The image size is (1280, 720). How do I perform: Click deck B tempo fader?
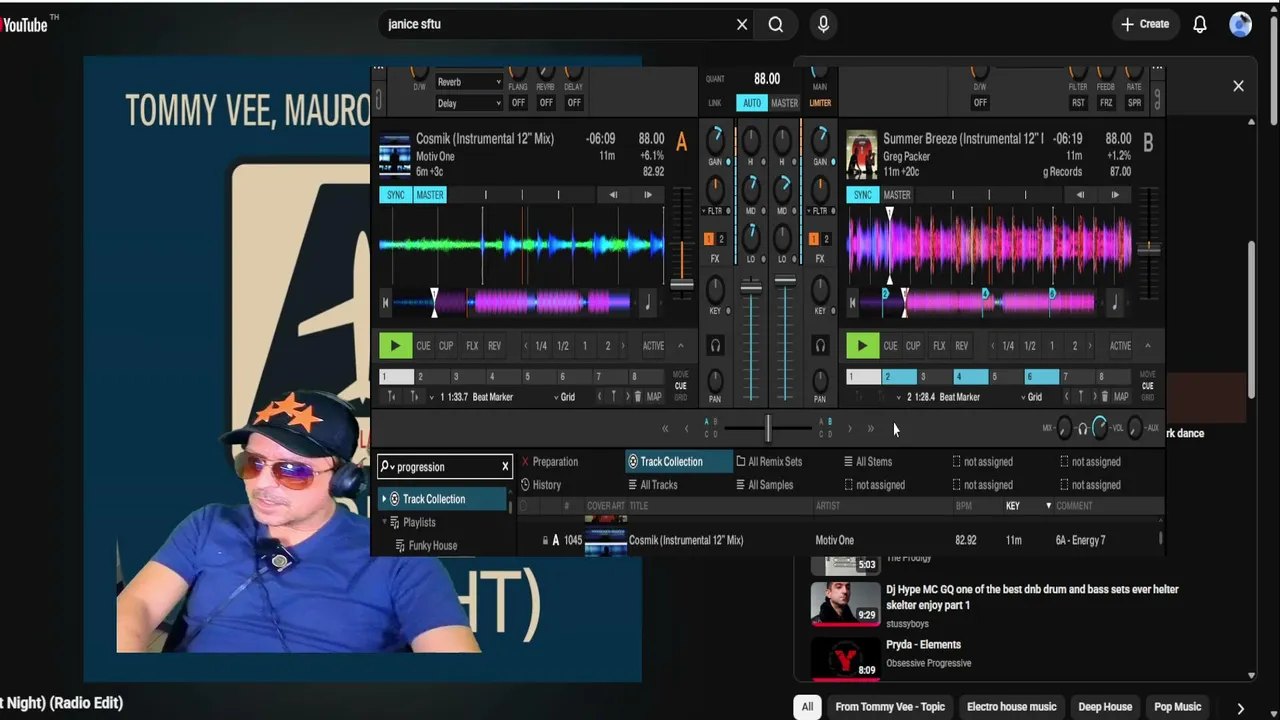tap(1148, 247)
